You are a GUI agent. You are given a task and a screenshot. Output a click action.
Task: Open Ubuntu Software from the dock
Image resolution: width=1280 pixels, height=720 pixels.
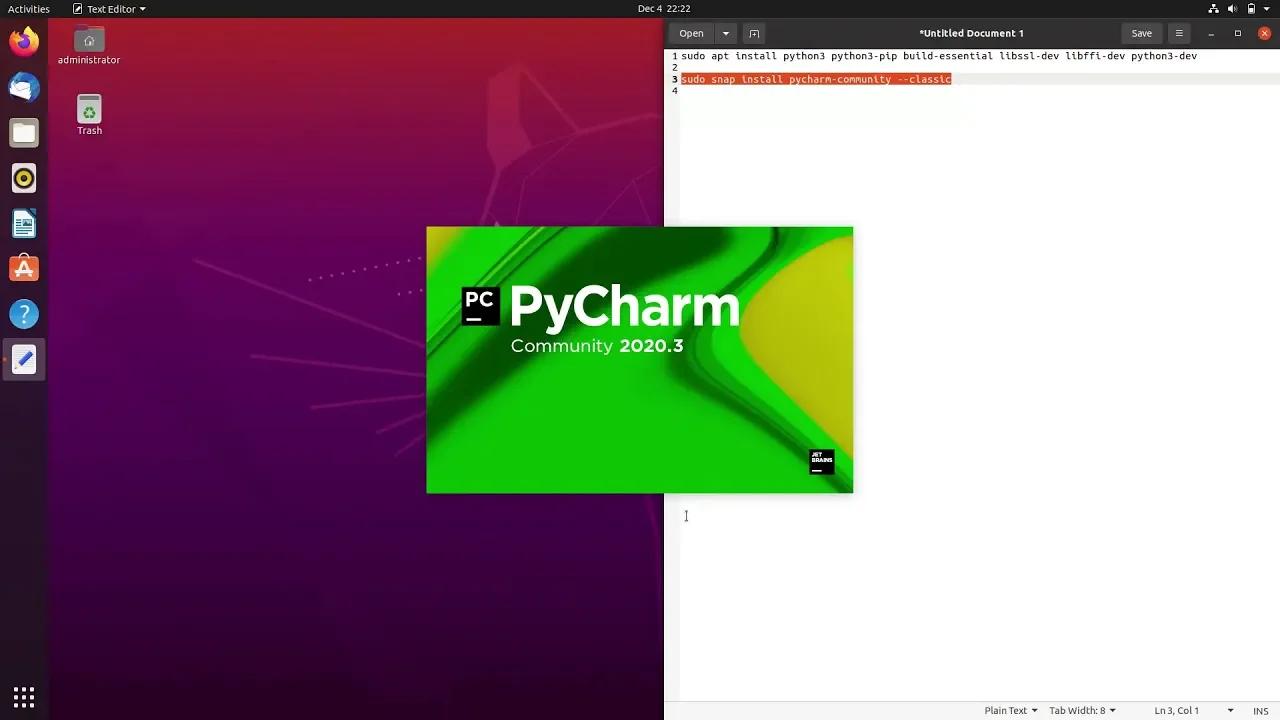(x=24, y=268)
